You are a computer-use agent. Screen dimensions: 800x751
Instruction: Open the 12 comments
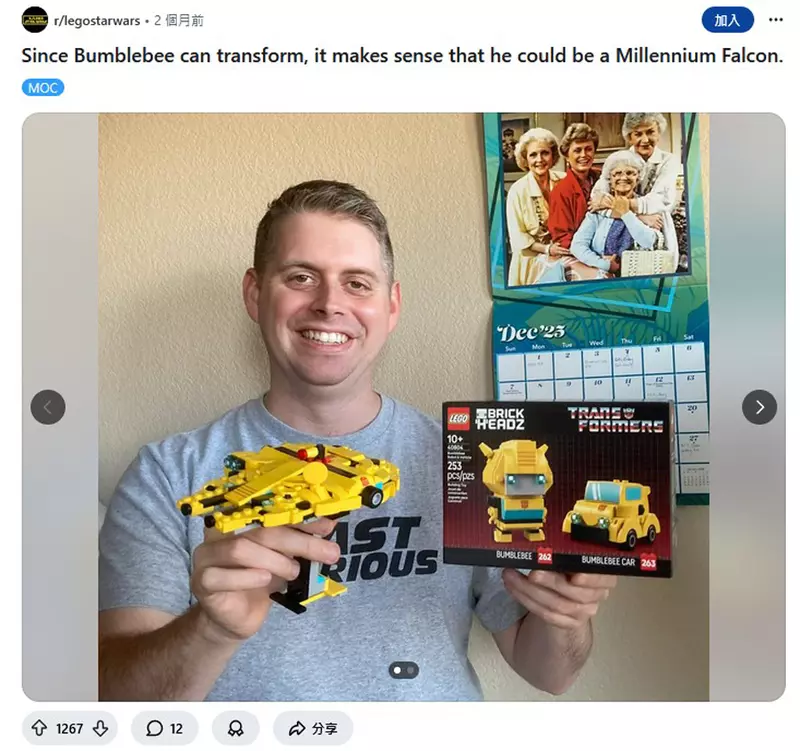(x=164, y=728)
